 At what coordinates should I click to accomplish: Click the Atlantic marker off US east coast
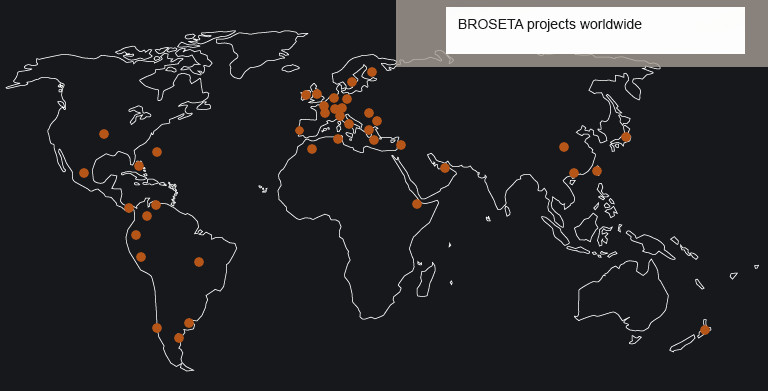(x=157, y=152)
